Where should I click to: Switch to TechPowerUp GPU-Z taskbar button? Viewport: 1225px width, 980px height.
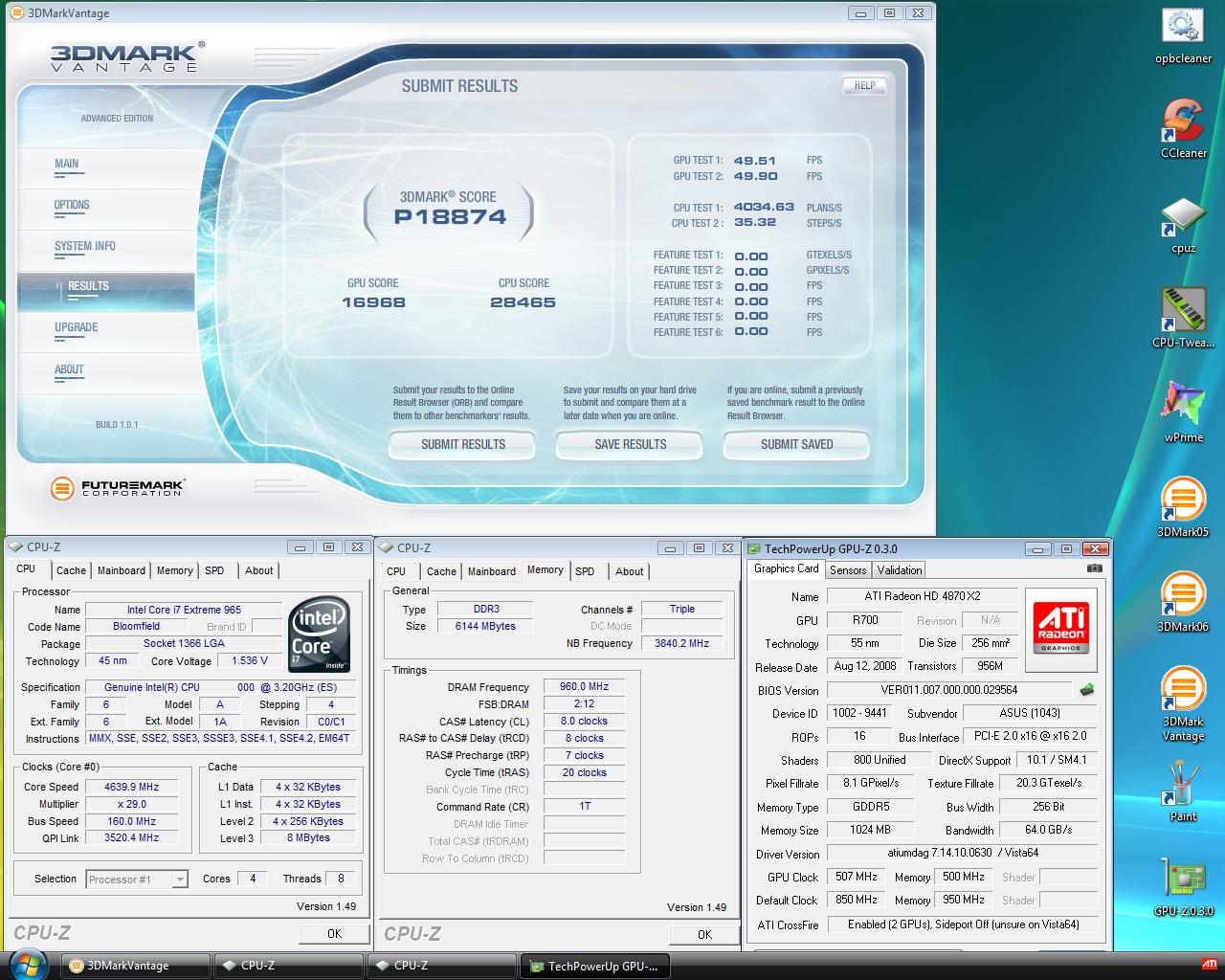(x=594, y=966)
